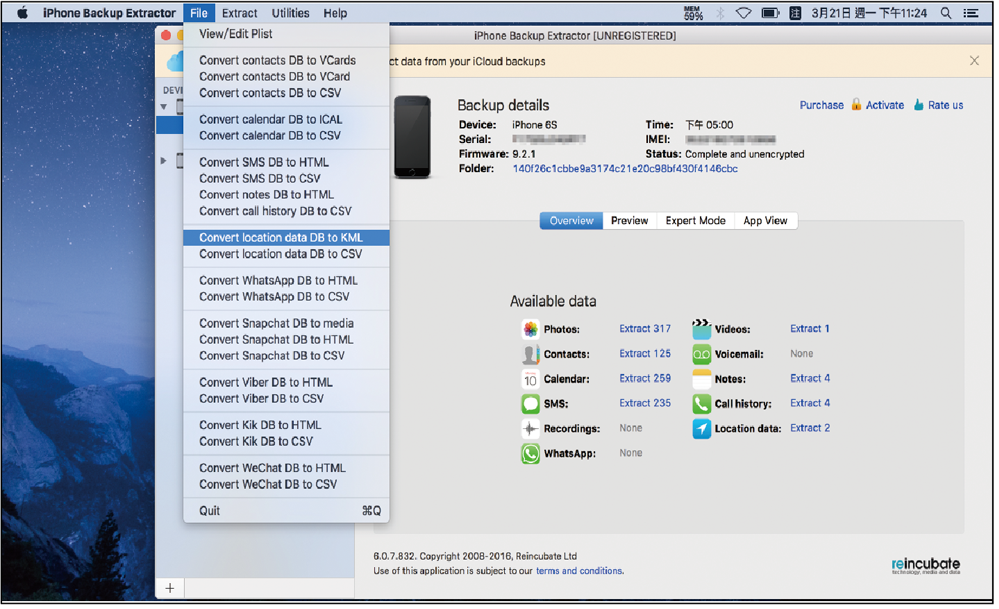Click the iPhone device thumbnail
This screenshot has height=609, width=999.
click(412, 136)
